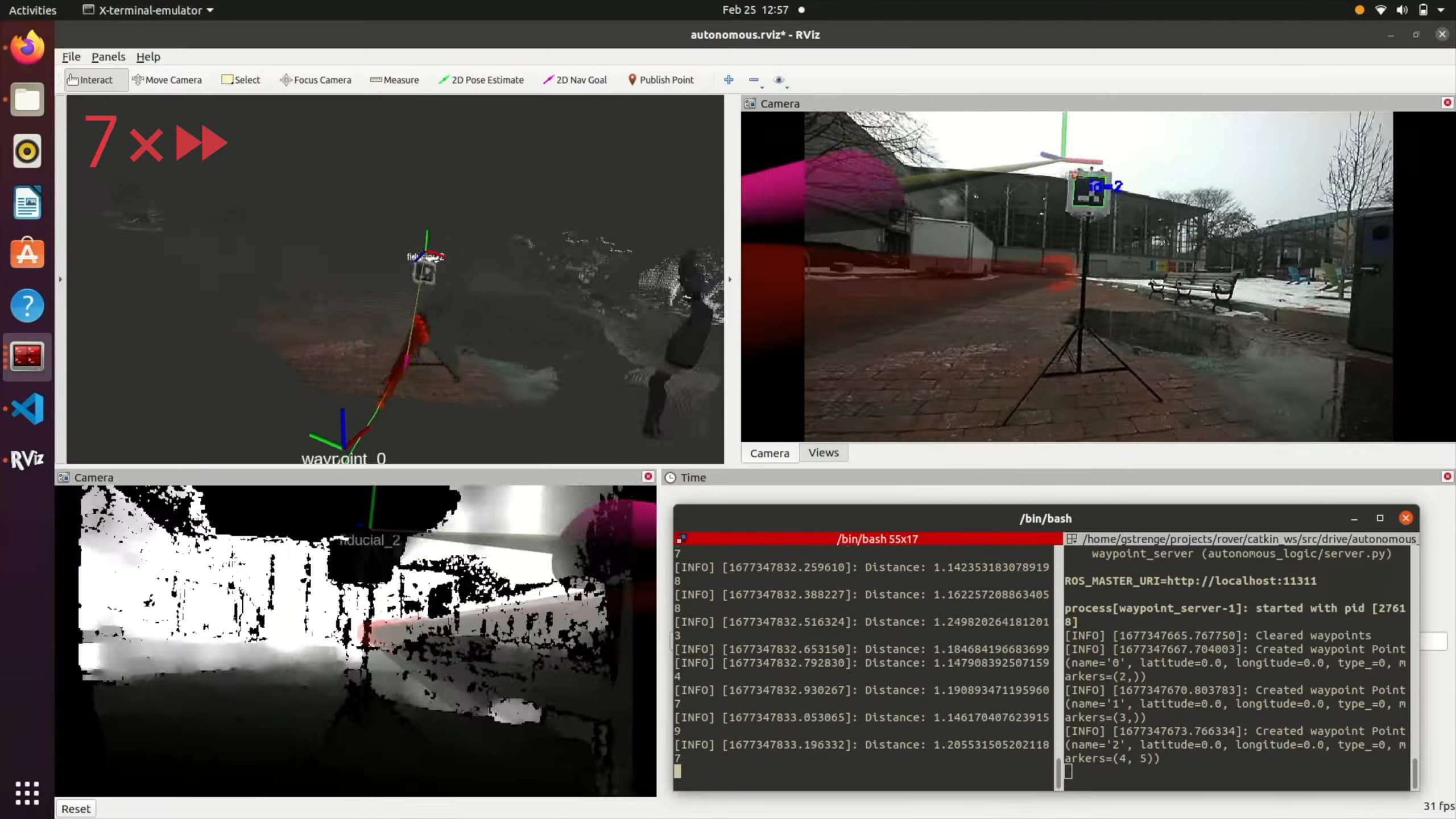This screenshot has height=819, width=1456.
Task: Maximize the /bin/bash terminal window
Action: [x=1380, y=518]
